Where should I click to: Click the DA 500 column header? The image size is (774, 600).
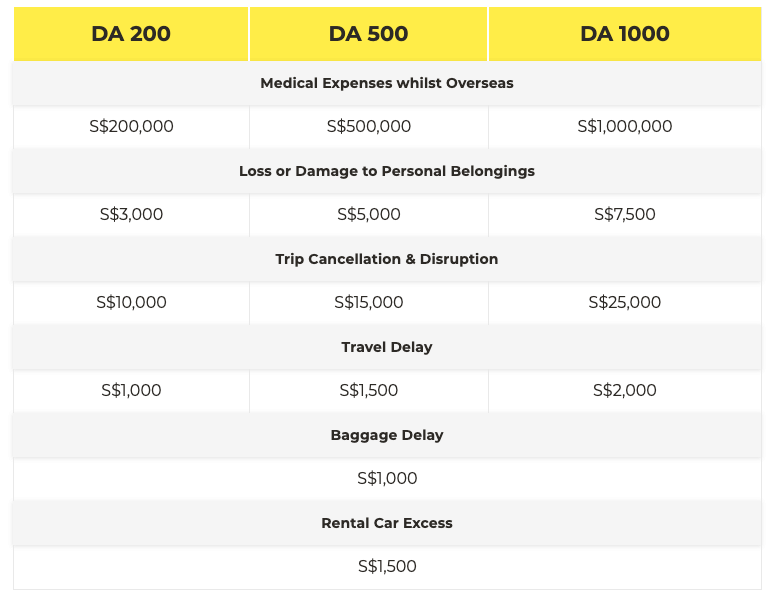[368, 33]
